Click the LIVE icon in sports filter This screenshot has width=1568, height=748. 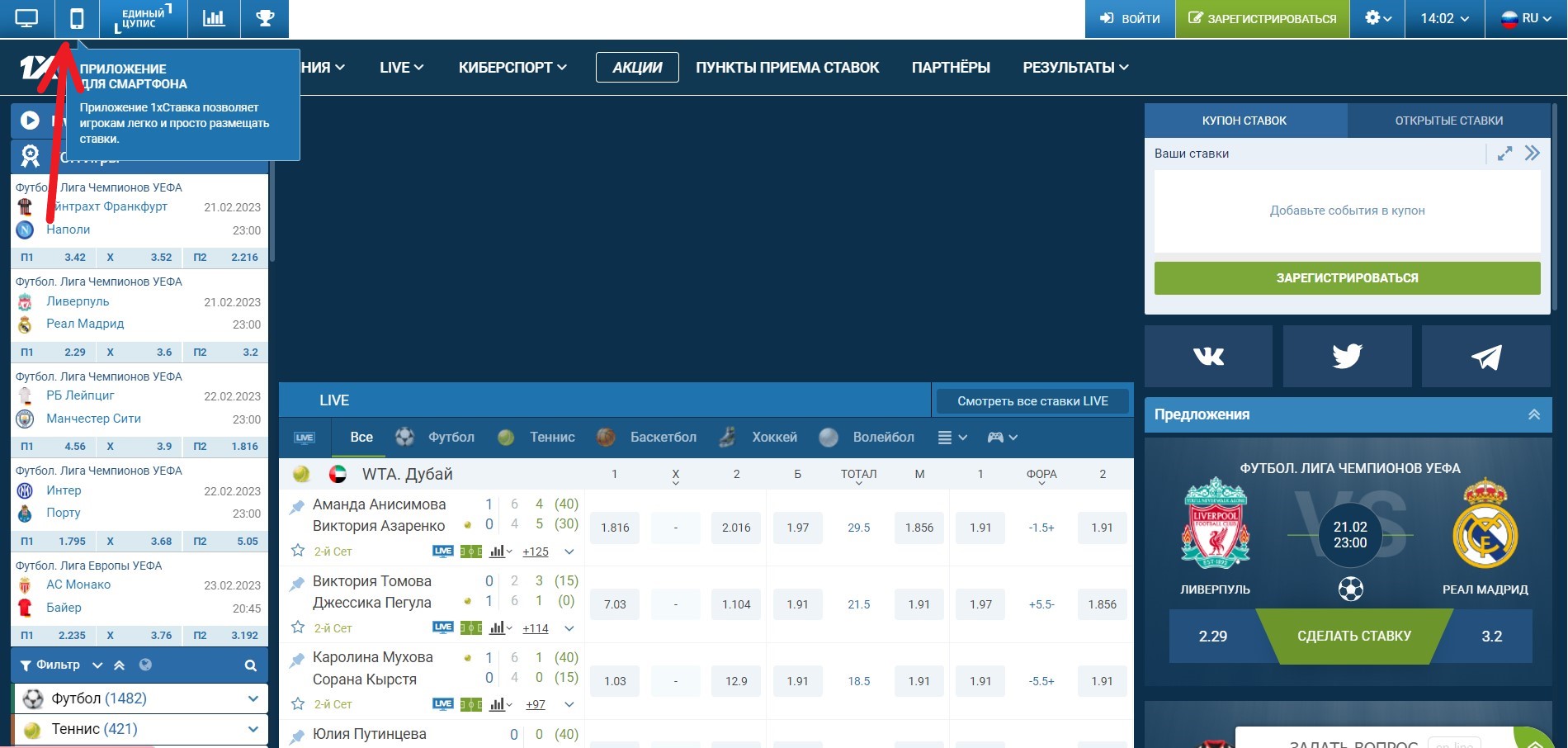(x=305, y=438)
